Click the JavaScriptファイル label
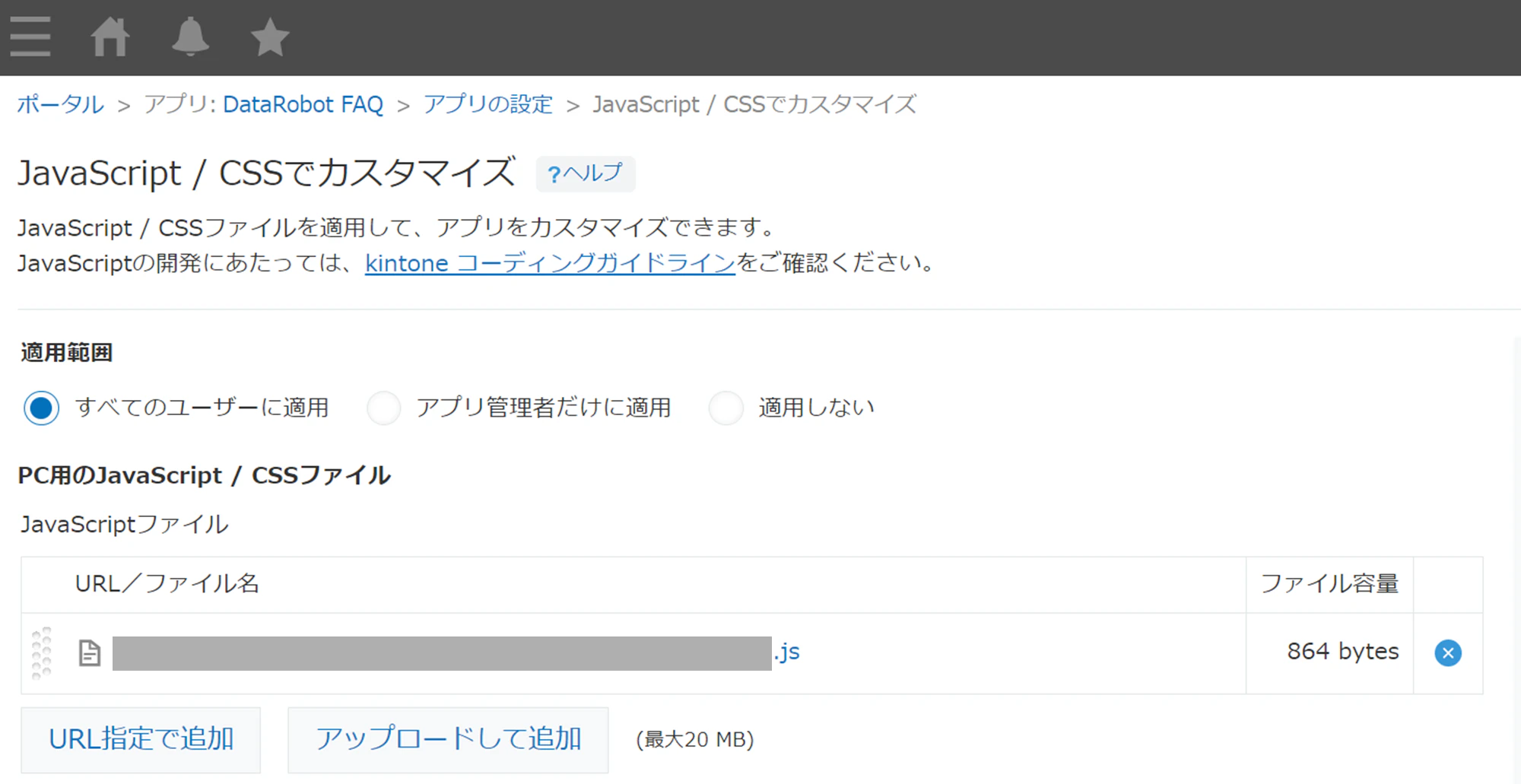 [124, 525]
